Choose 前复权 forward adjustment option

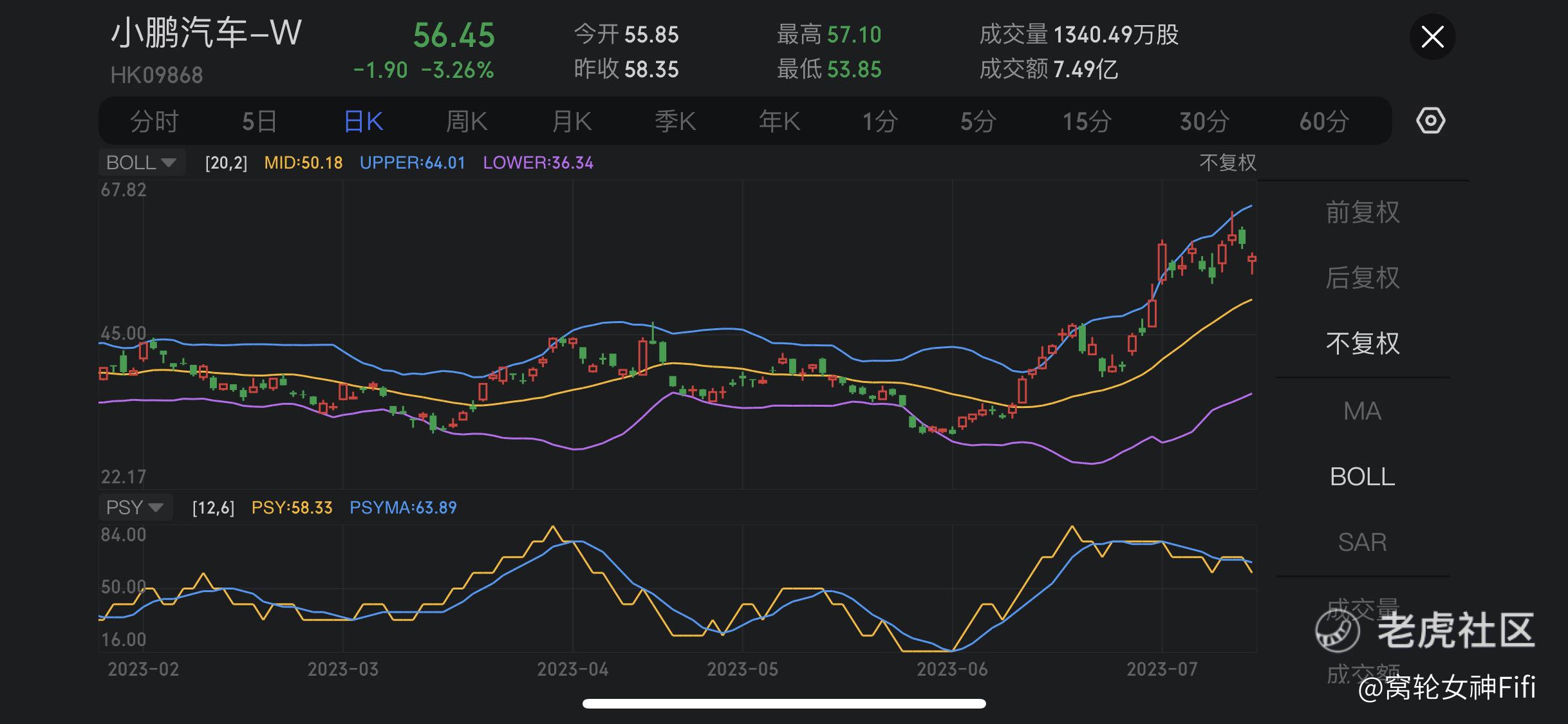[x=1363, y=212]
